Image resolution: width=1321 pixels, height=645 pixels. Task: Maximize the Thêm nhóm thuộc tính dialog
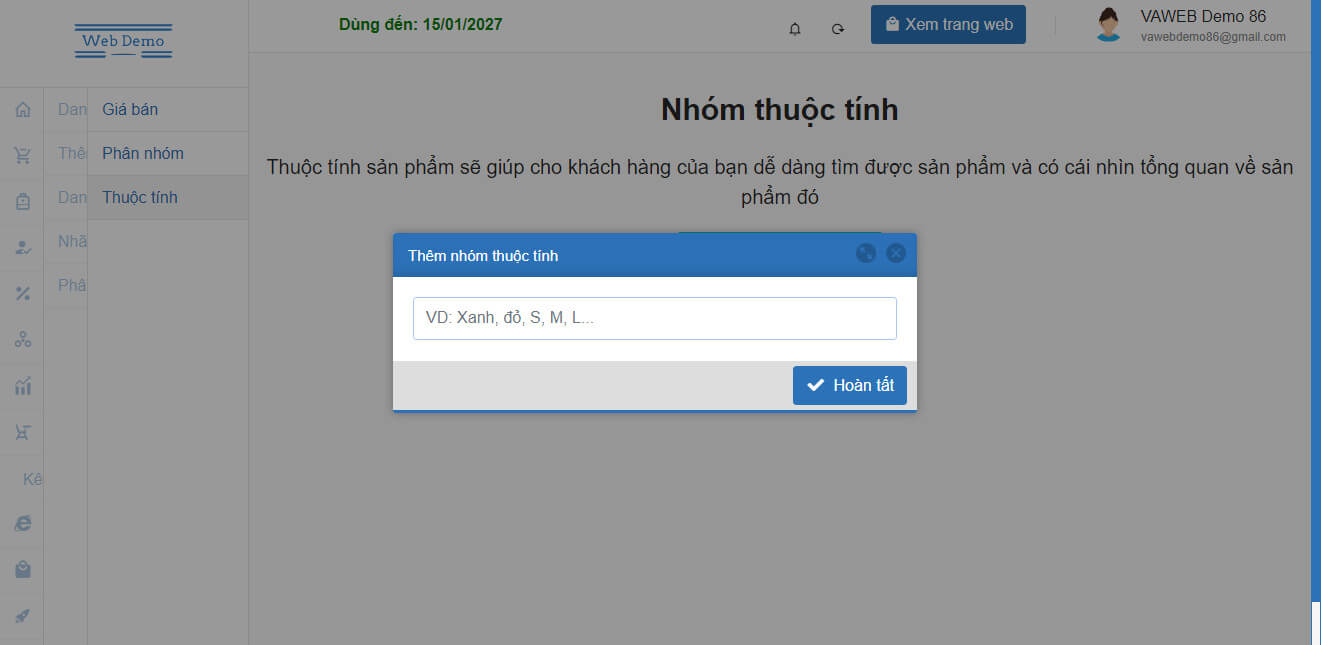click(866, 254)
